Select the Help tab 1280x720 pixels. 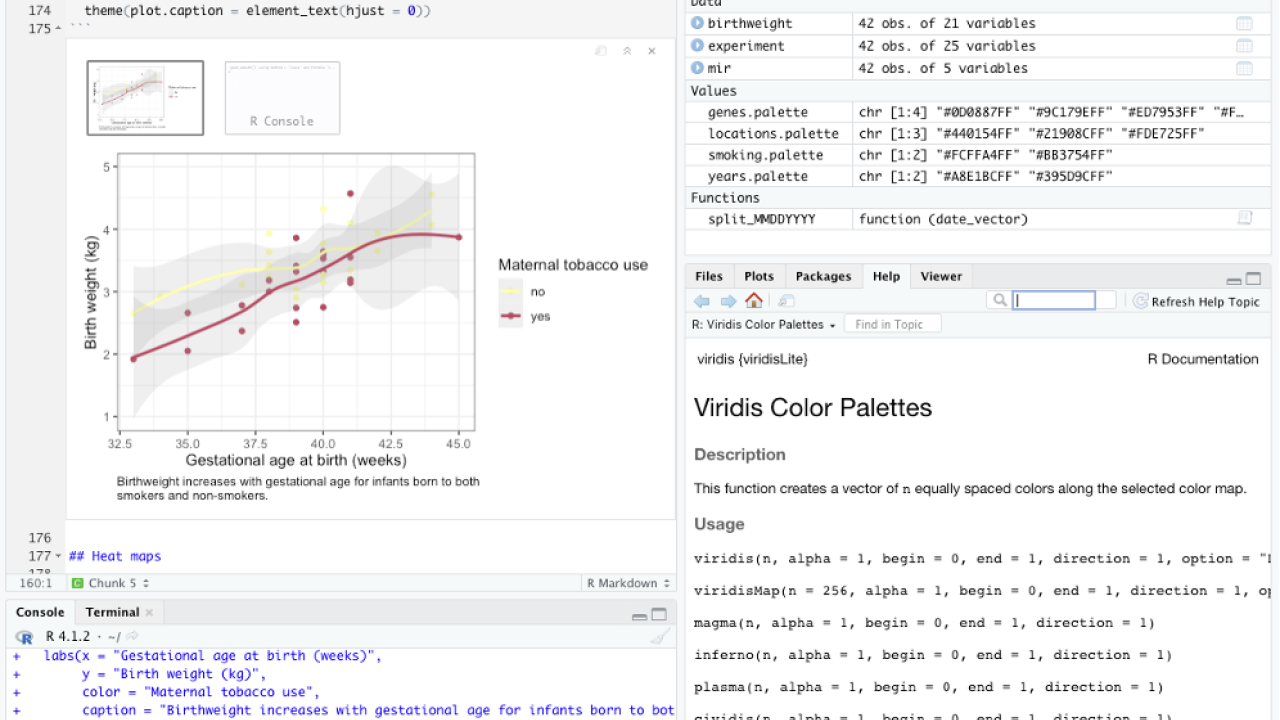886,277
